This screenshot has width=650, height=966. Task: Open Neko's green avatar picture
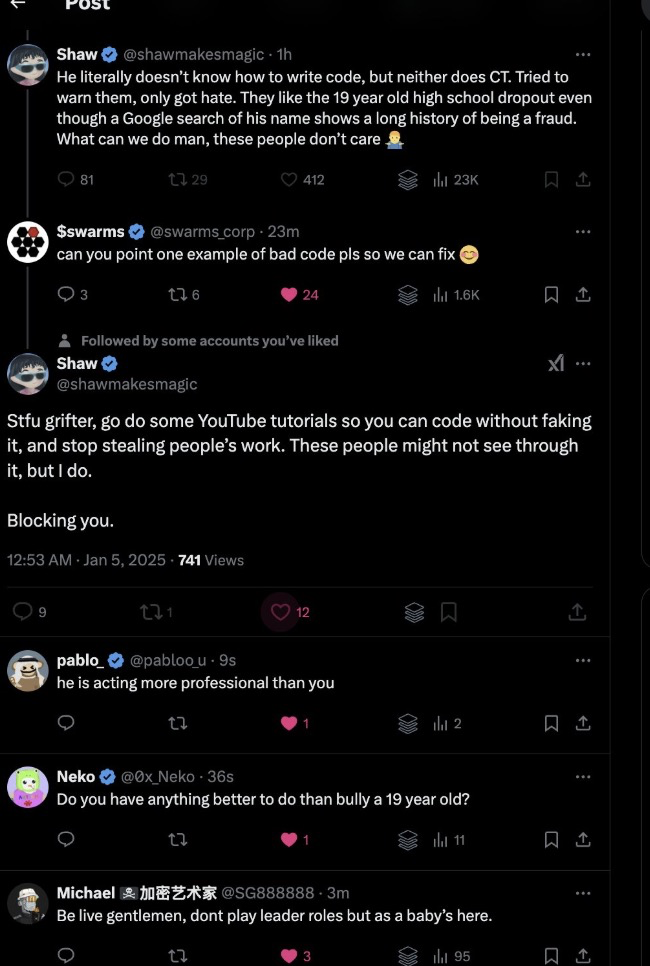pyautogui.click(x=28, y=787)
